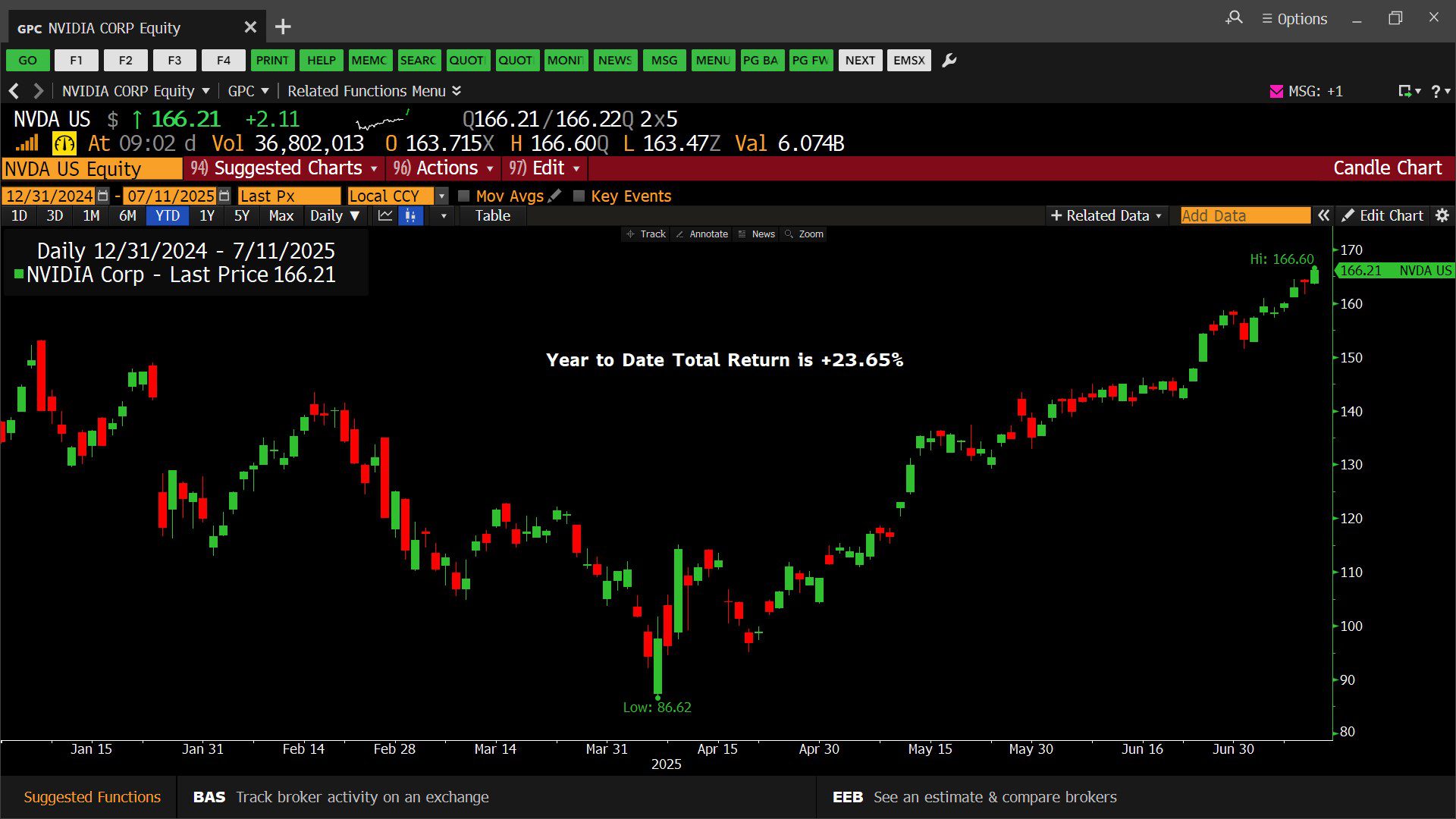This screenshot has width=1456, height=819.
Task: Open the Local CCY currency dropdown
Action: 441,196
